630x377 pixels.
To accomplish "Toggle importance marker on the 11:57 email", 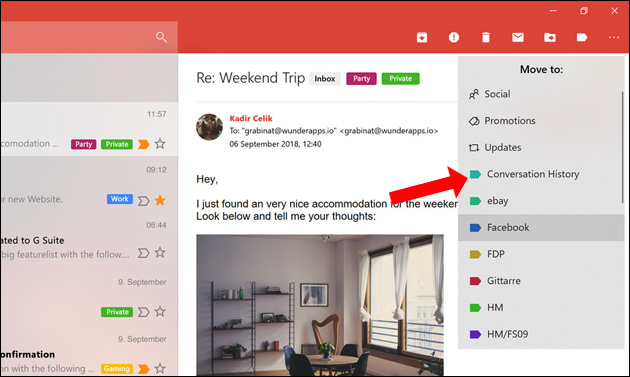I will [143, 144].
